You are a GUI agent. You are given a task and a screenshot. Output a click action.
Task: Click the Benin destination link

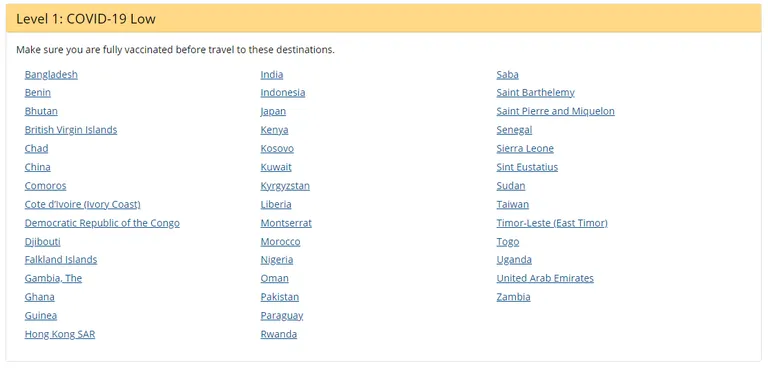click(x=38, y=93)
